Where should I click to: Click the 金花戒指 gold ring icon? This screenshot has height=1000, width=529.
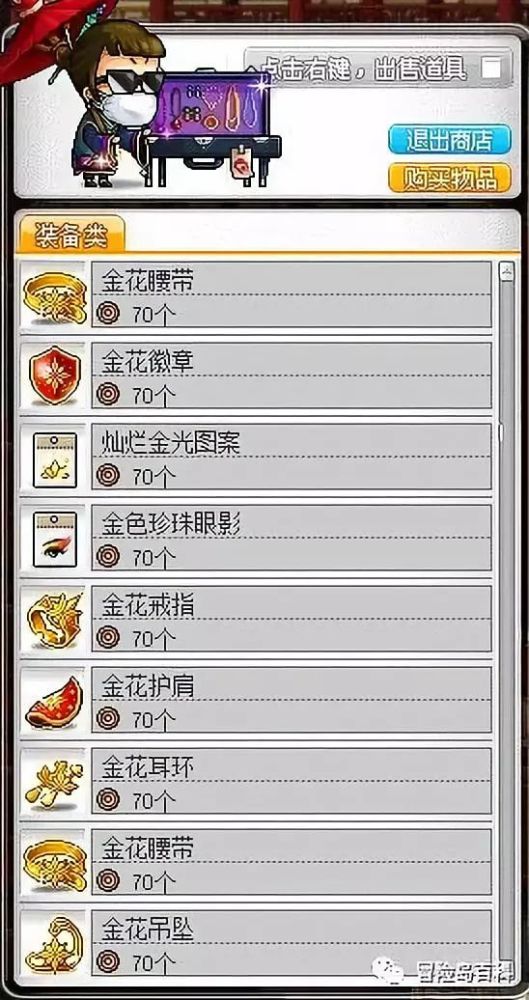54,620
